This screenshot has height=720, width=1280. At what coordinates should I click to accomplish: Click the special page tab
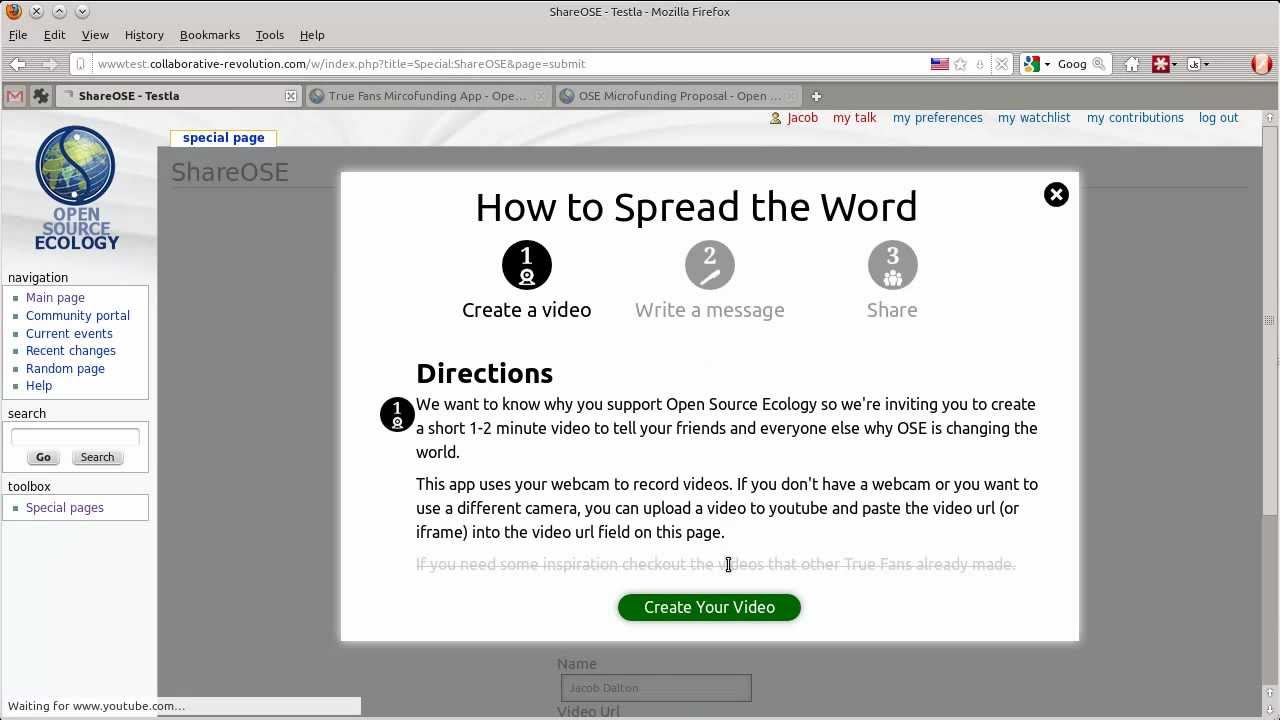(x=223, y=138)
